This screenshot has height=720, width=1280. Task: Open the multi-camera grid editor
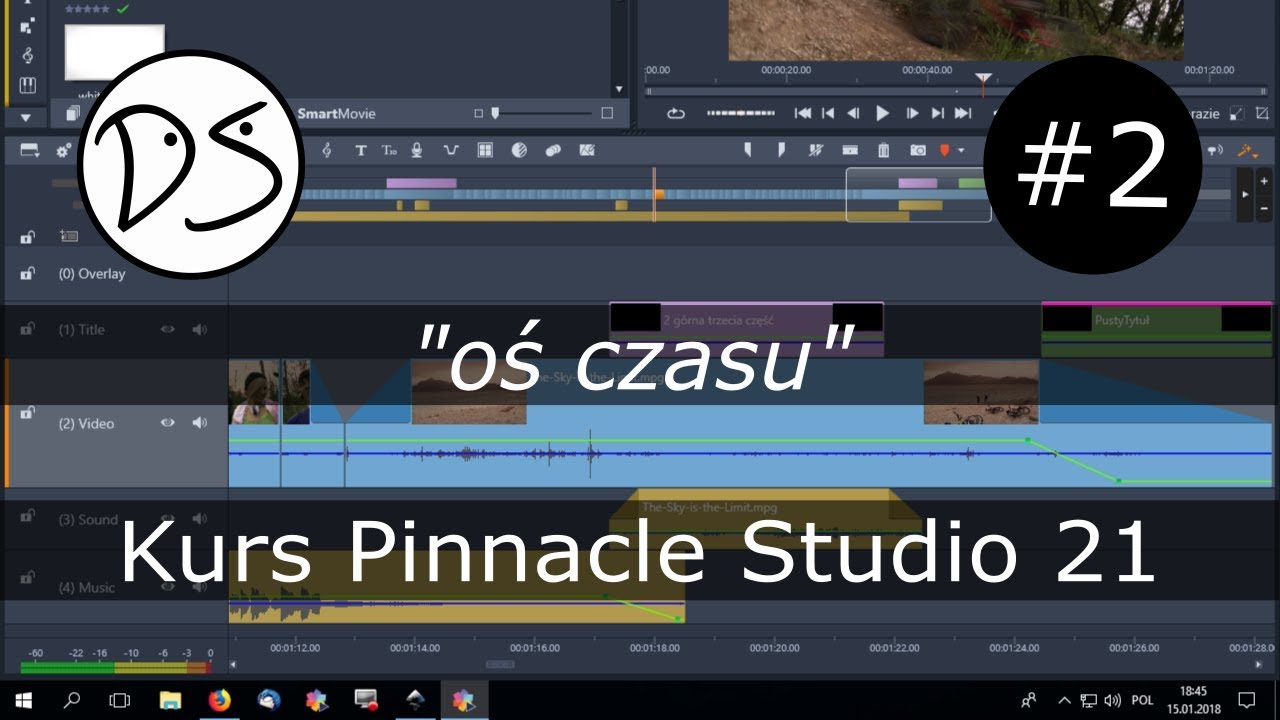pos(485,150)
